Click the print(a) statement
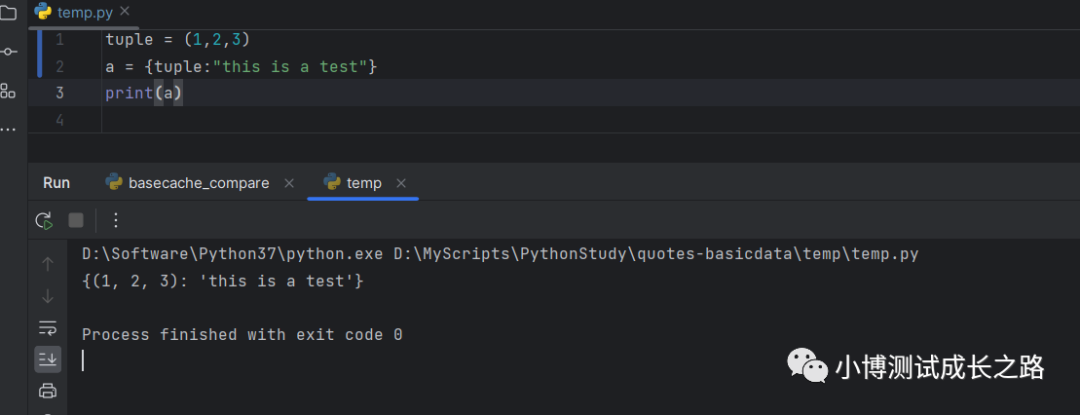 pos(144,94)
